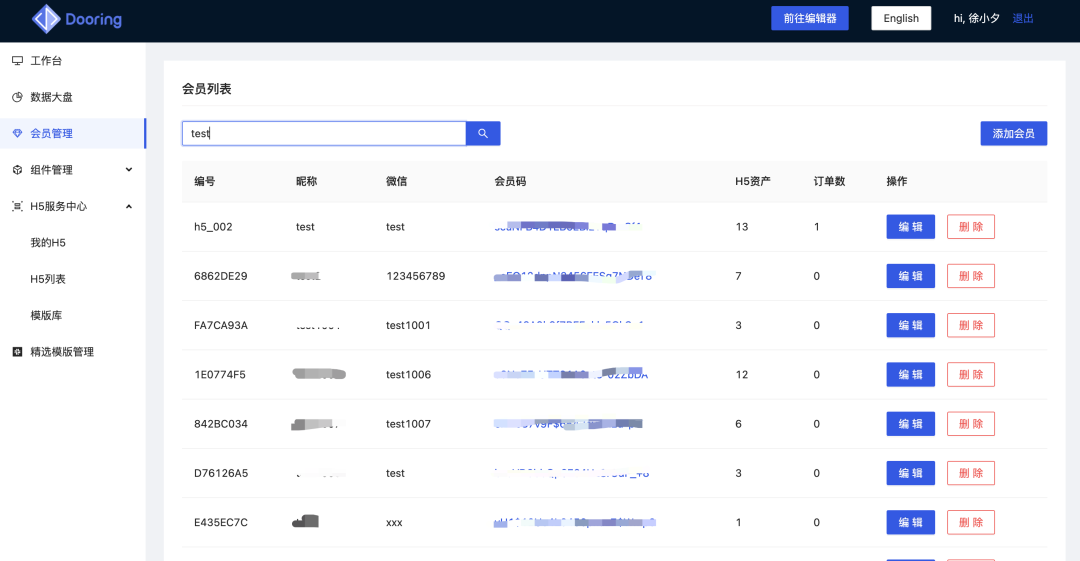Screen dimensions: 1080x561
Task: Delete member h5_002
Action: (970, 227)
